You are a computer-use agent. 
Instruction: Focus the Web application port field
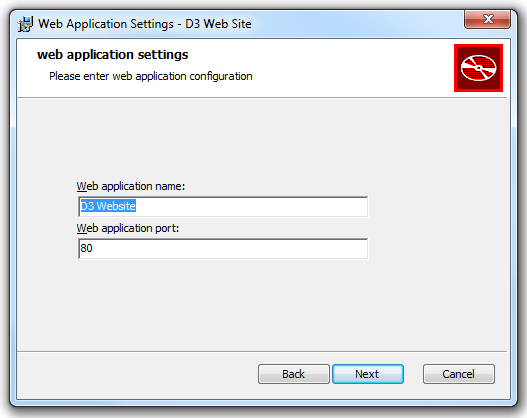tap(223, 249)
